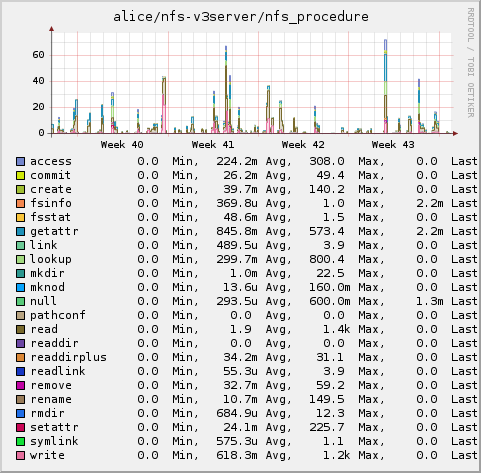Click access average value 224.2m
481x473 pixels.
pyautogui.click(x=237, y=162)
